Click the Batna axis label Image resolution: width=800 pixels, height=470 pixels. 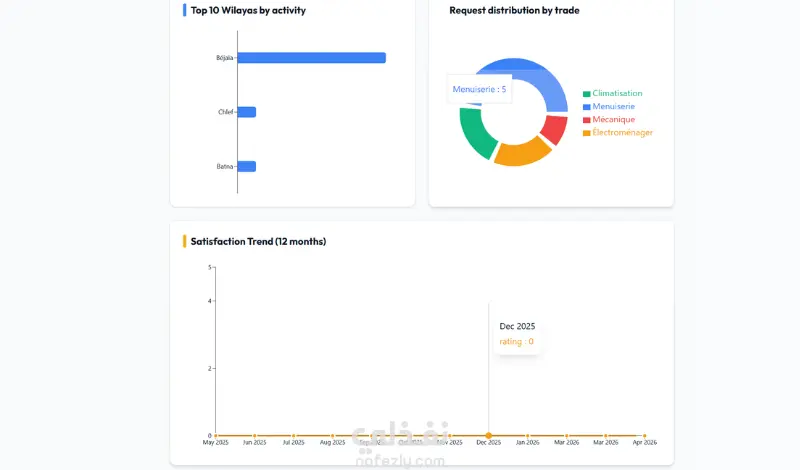pos(224,166)
